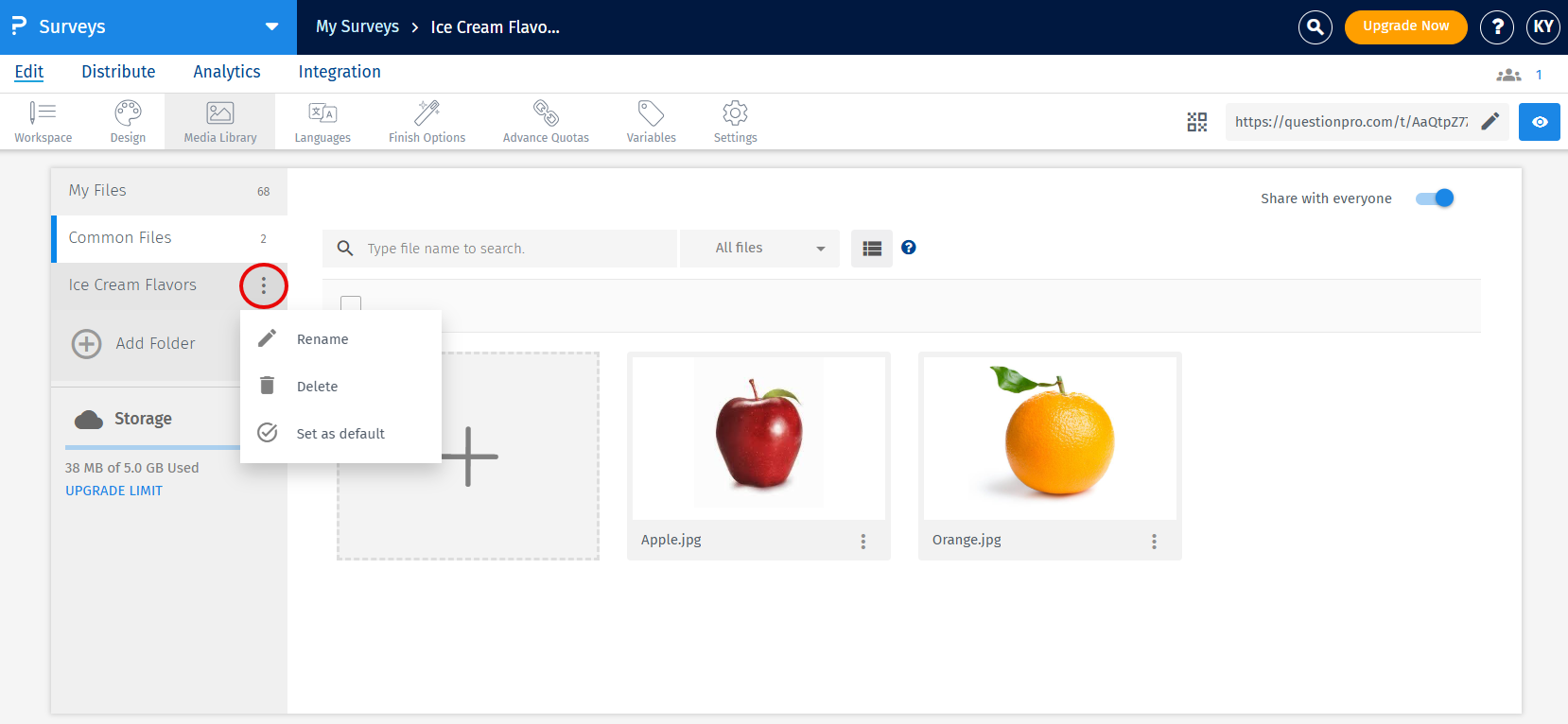Click the survey URL text field
The image size is (1568, 724).
[1351, 122]
